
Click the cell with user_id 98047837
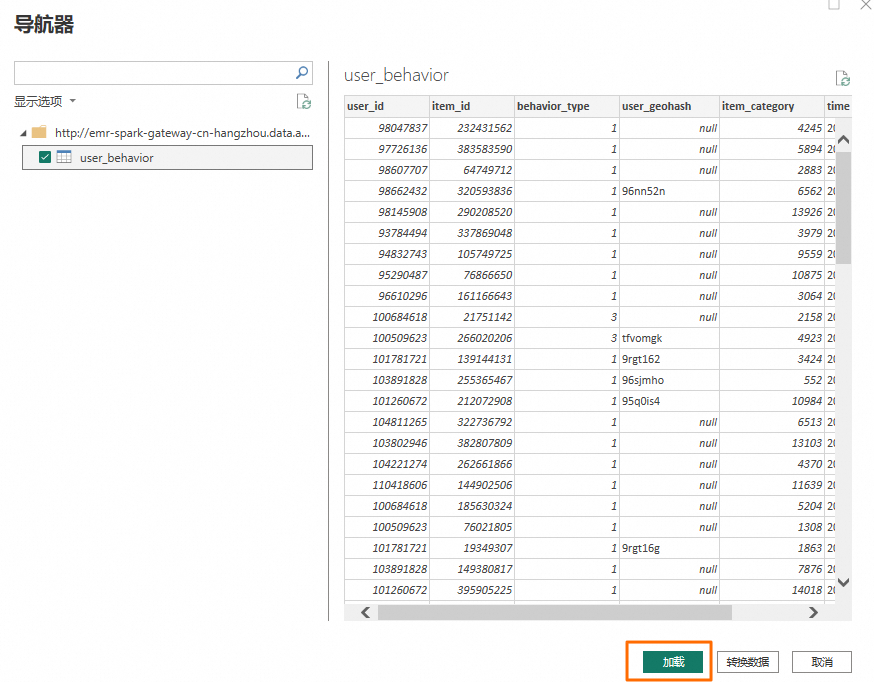click(x=387, y=128)
